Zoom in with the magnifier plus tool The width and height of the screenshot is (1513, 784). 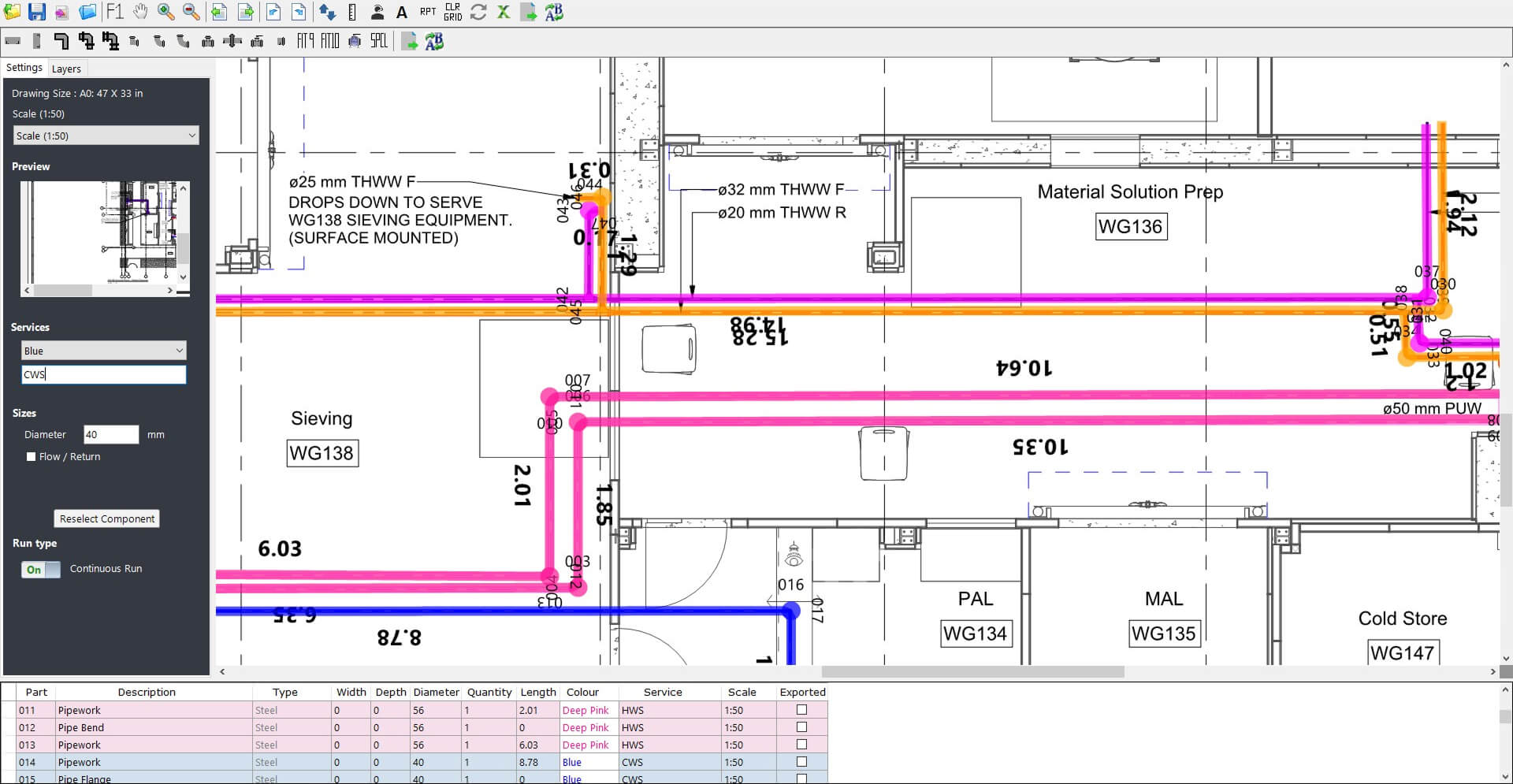tap(165, 12)
